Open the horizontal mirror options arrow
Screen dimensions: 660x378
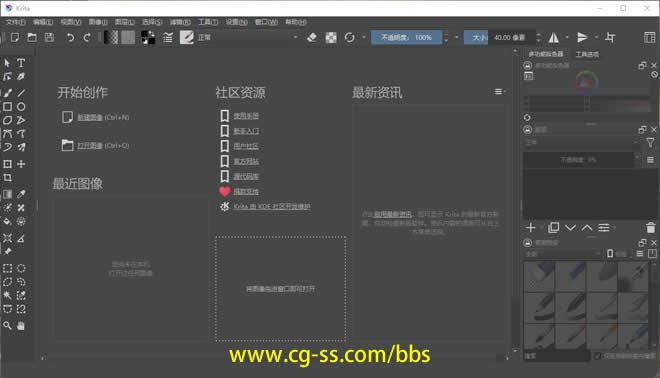click(567, 37)
